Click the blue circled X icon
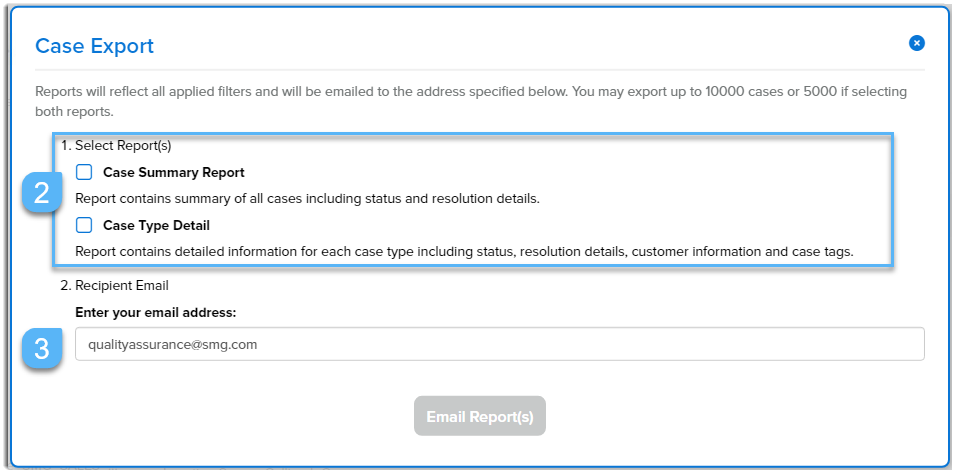 coord(916,43)
